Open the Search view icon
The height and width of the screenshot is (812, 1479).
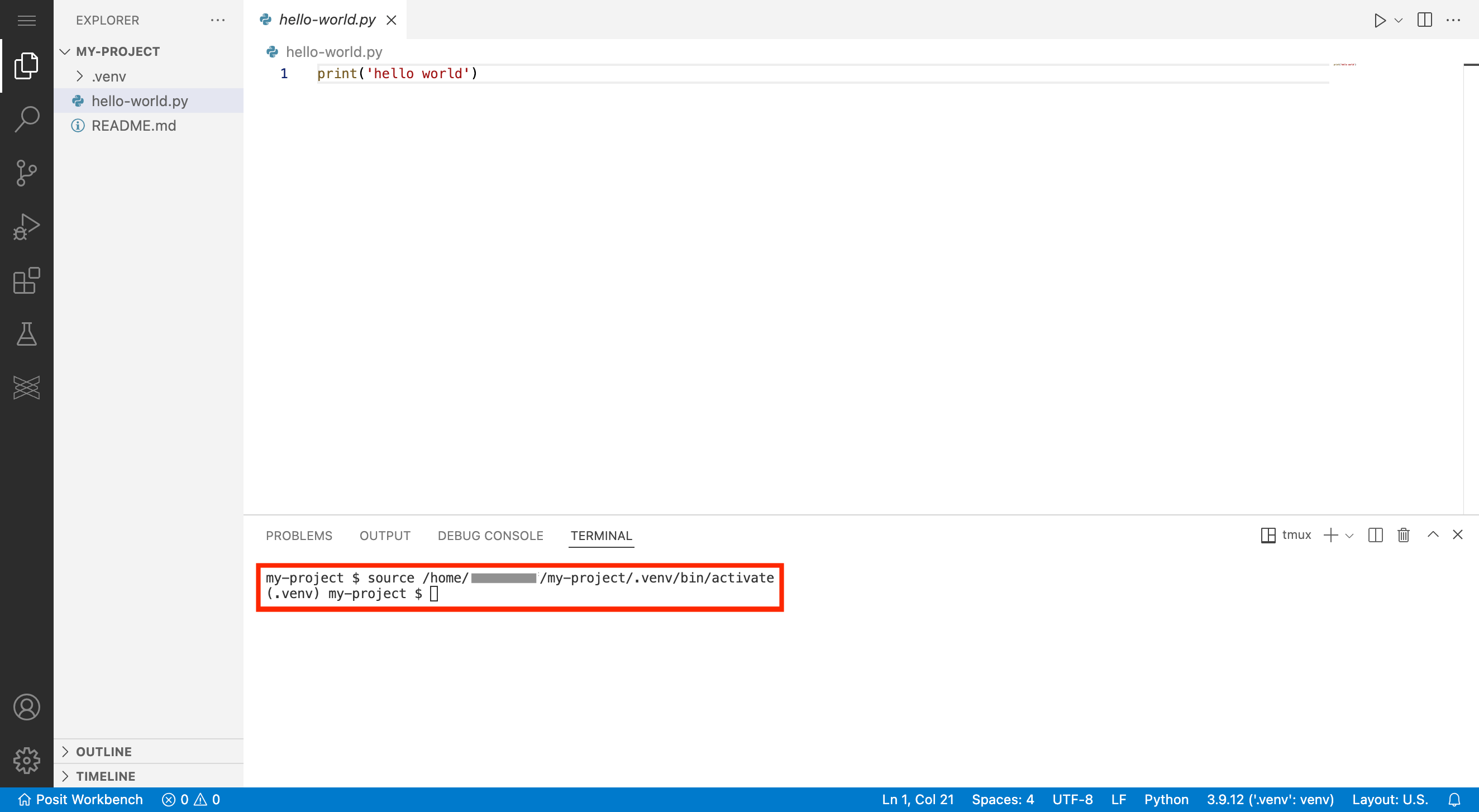tap(26, 119)
